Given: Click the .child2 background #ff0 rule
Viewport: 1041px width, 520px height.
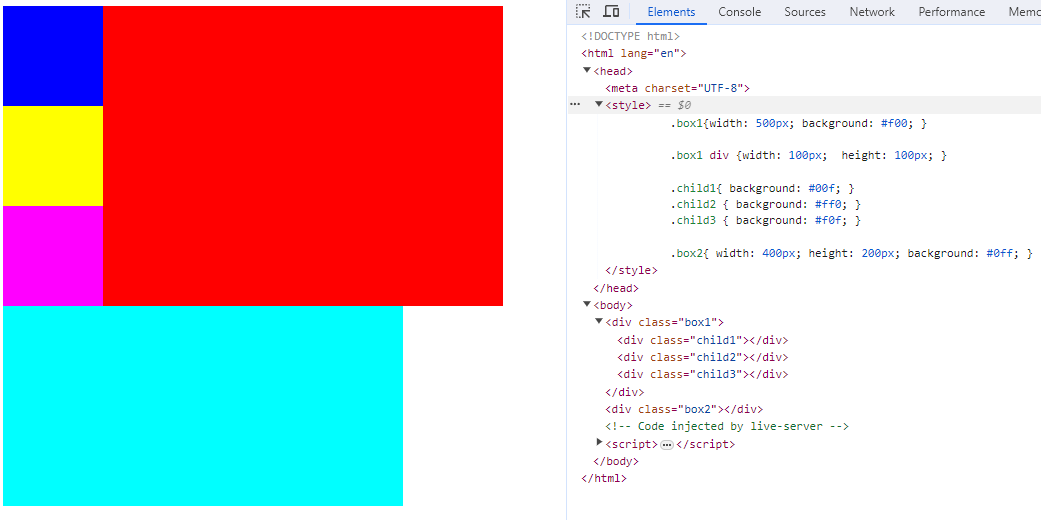Looking at the screenshot, I should pos(765,205).
